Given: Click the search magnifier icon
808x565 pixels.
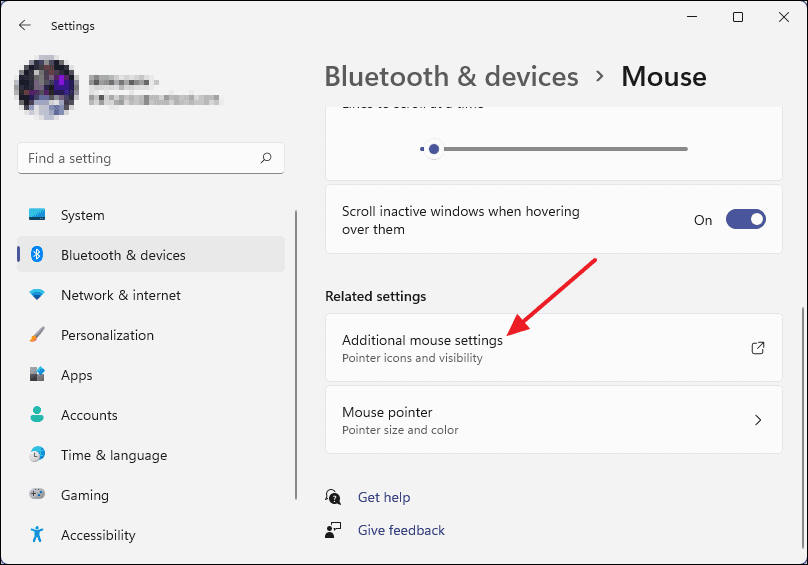Looking at the screenshot, I should [266, 158].
